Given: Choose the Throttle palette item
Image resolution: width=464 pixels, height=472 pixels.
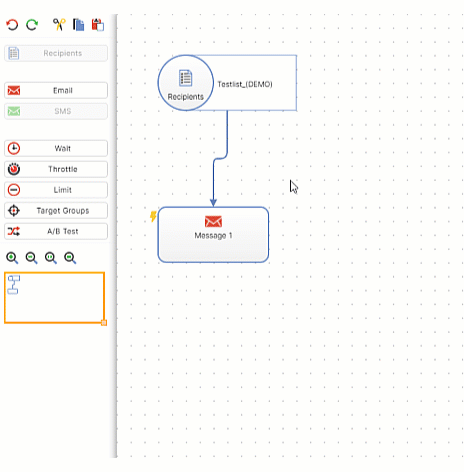Looking at the screenshot, I should 56,169.
